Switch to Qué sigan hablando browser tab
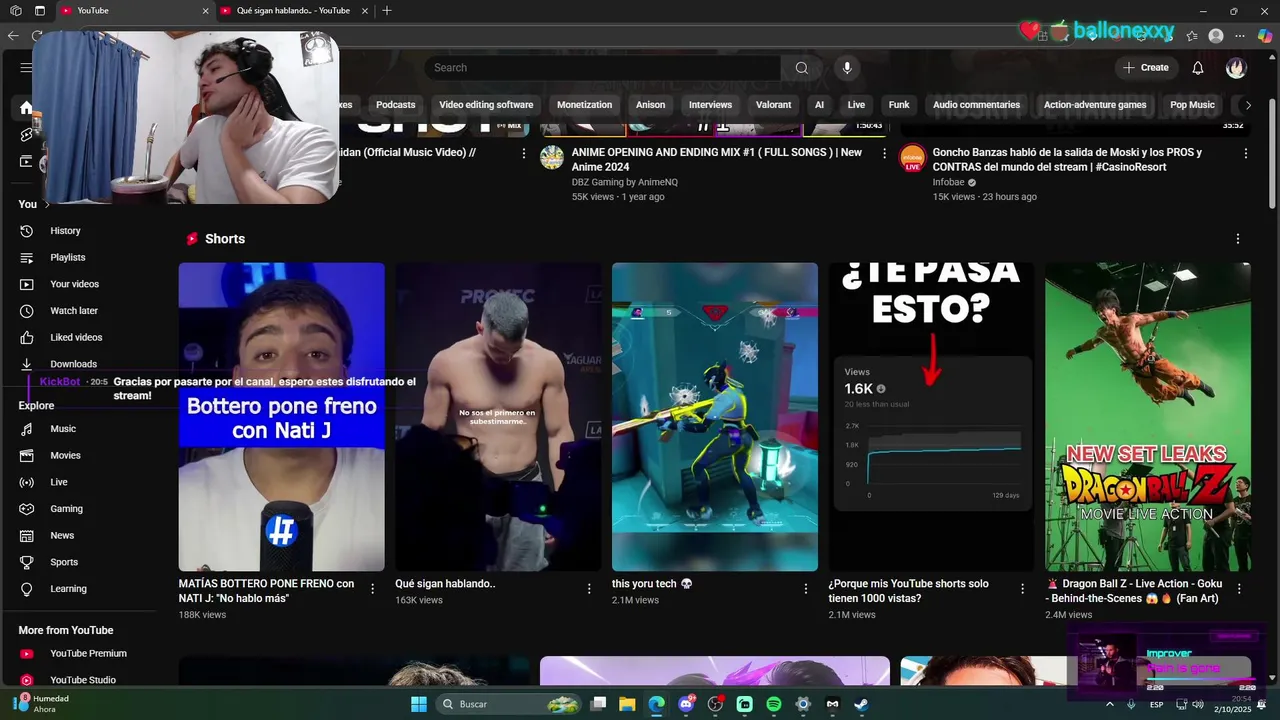 293,11
